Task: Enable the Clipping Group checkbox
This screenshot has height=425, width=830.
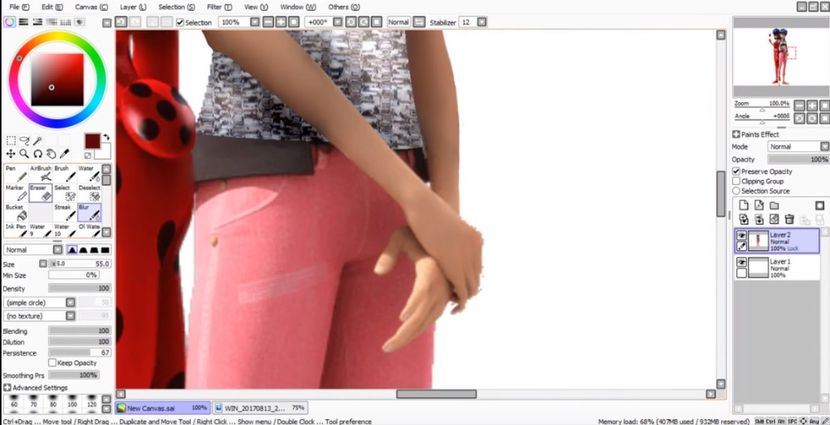Action: pyautogui.click(x=737, y=181)
